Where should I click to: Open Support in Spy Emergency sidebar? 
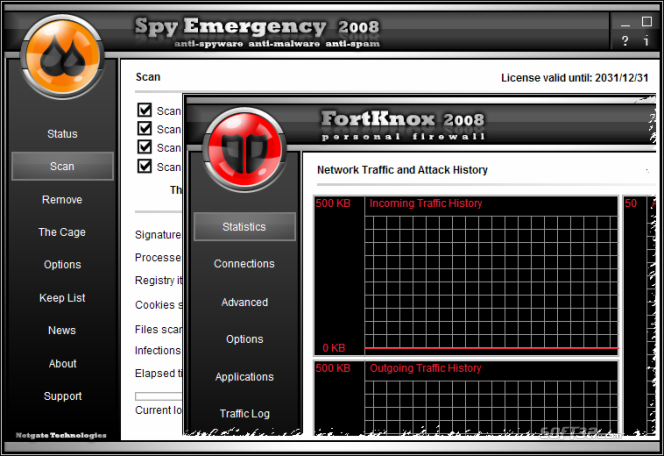pyautogui.click(x=62, y=396)
